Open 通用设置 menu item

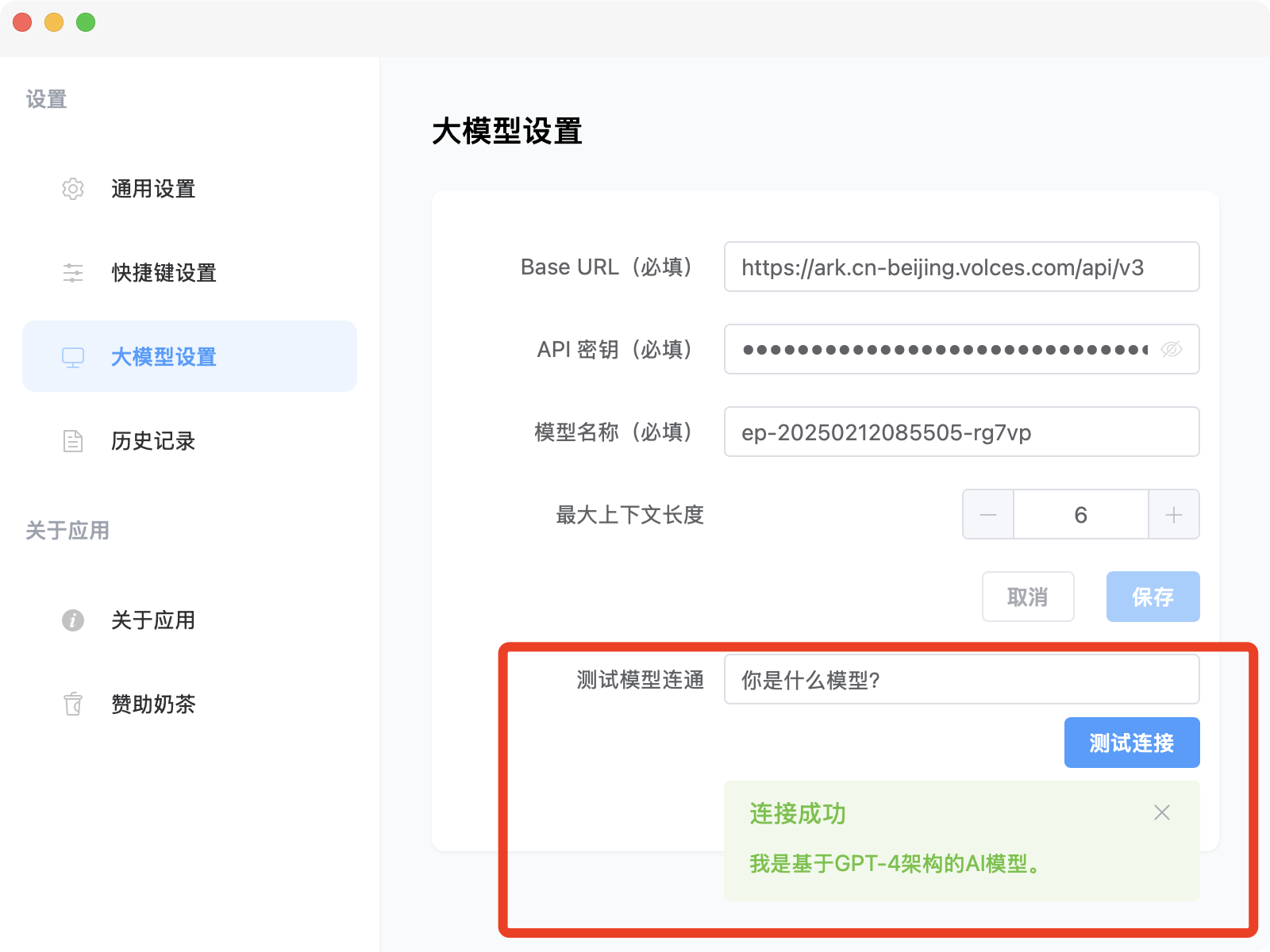pyautogui.click(x=190, y=189)
